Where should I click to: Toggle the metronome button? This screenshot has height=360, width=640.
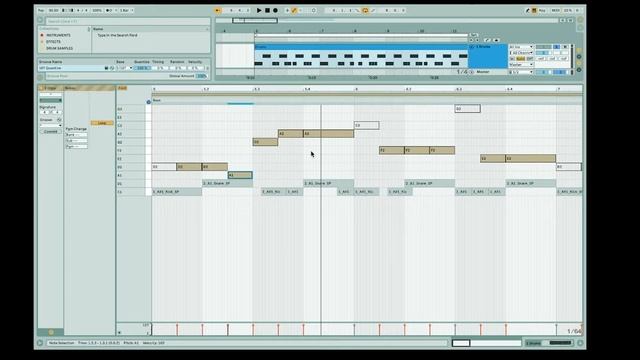coord(109,10)
